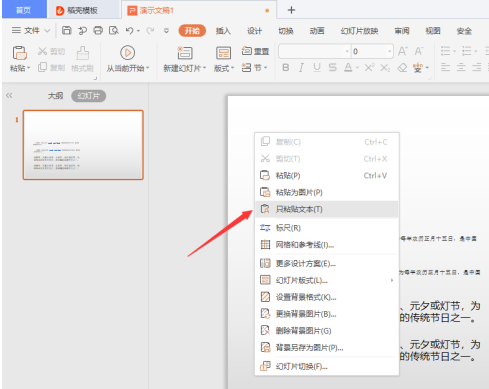Align text left in ribbon

(x=445, y=68)
